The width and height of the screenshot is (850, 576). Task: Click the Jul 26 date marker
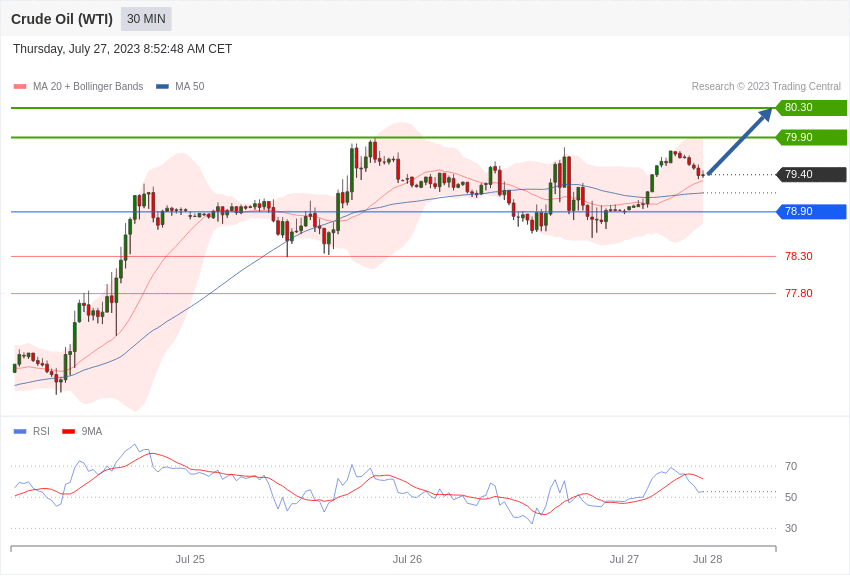407,559
